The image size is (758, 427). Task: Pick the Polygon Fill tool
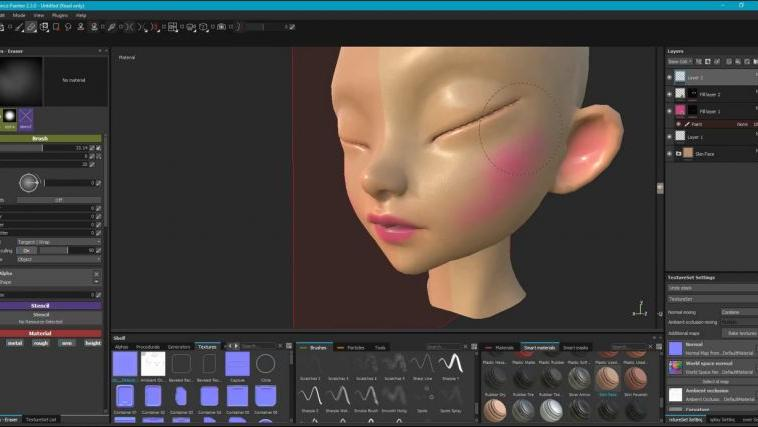[57, 27]
